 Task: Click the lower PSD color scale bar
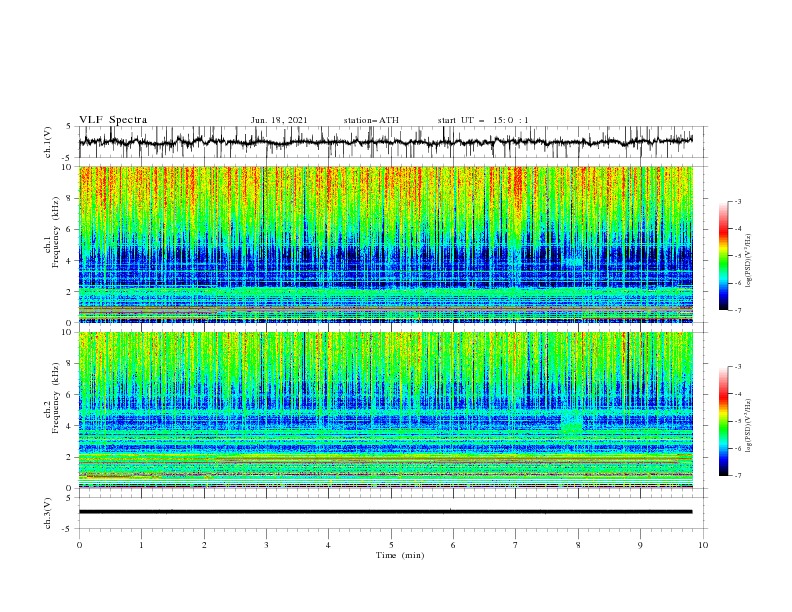point(723,421)
